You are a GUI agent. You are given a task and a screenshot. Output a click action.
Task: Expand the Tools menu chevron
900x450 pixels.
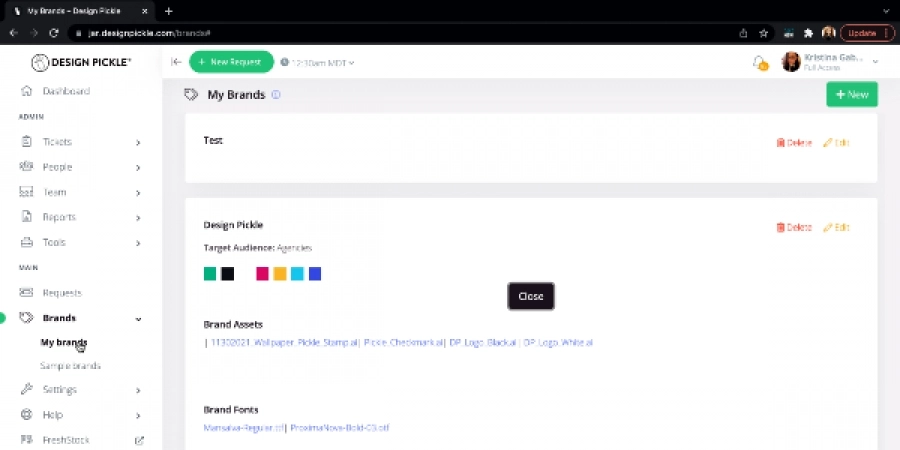tap(138, 243)
